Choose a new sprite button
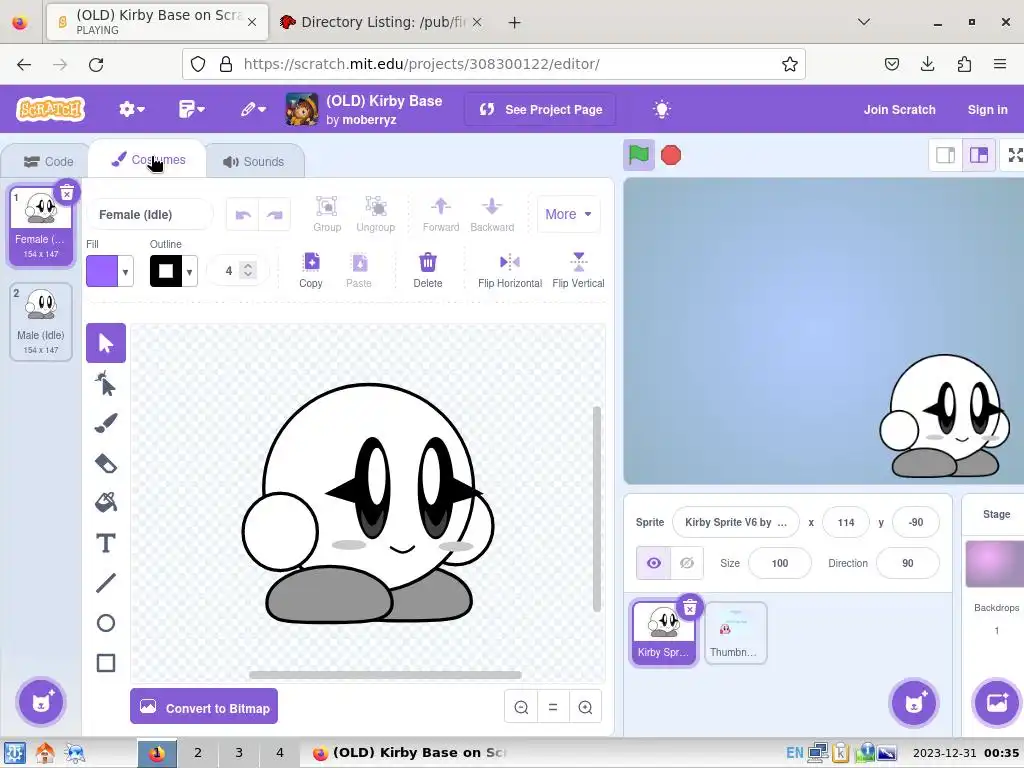 tap(914, 703)
